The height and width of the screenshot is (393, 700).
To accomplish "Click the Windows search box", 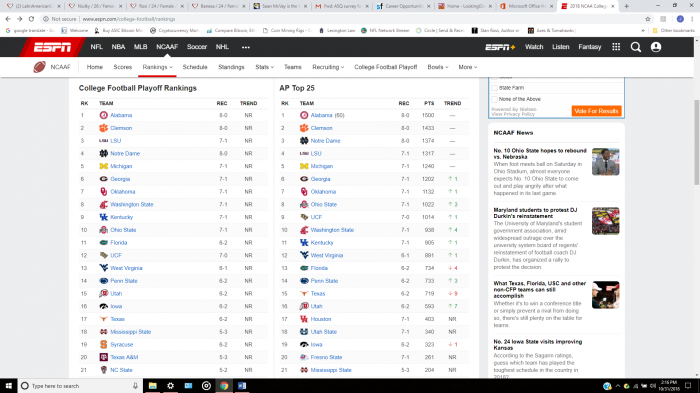I will click(x=80, y=386).
